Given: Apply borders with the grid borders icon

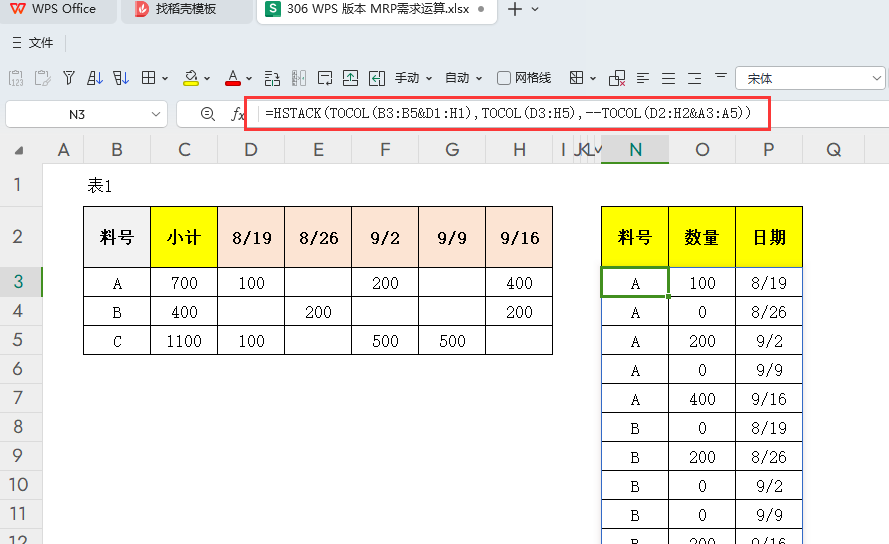Looking at the screenshot, I should (148, 78).
